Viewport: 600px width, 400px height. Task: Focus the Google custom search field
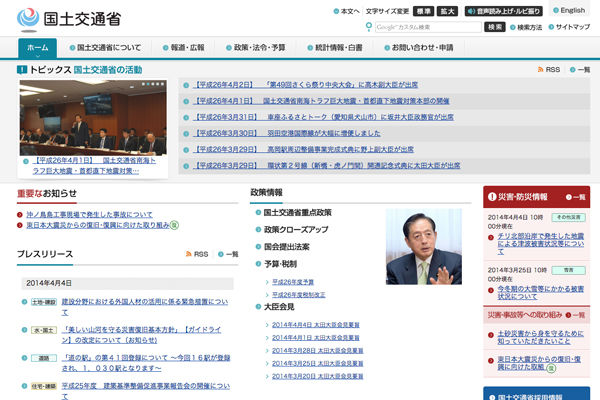coord(428,27)
